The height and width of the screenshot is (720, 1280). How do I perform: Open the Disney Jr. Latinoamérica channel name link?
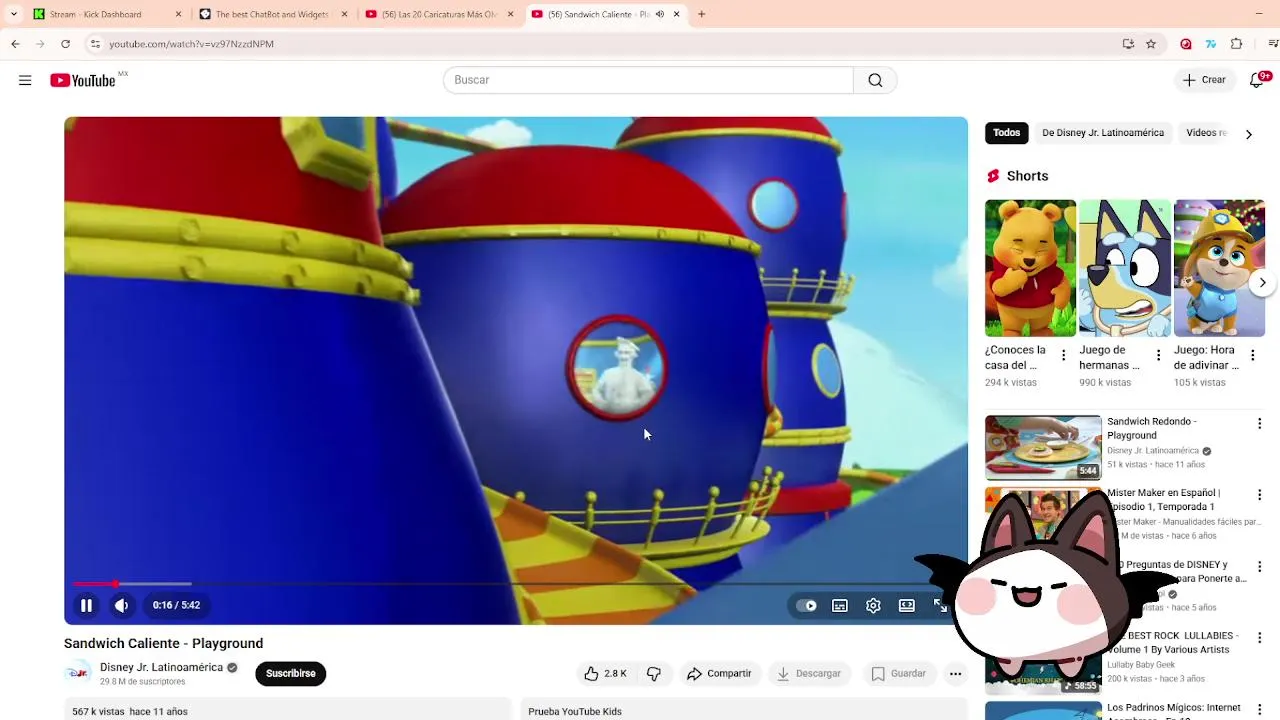[161, 667]
